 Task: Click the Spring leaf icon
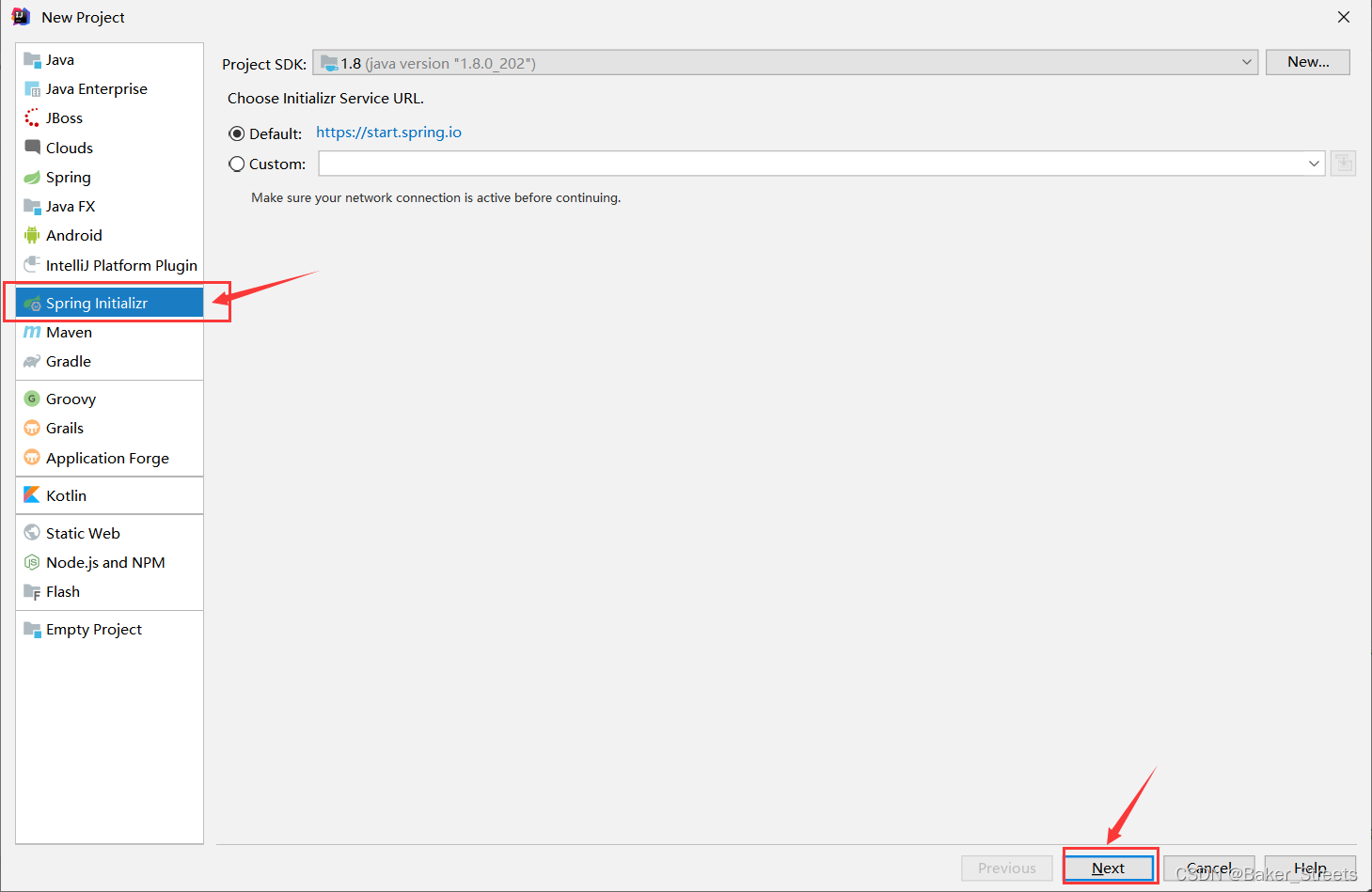coord(32,178)
